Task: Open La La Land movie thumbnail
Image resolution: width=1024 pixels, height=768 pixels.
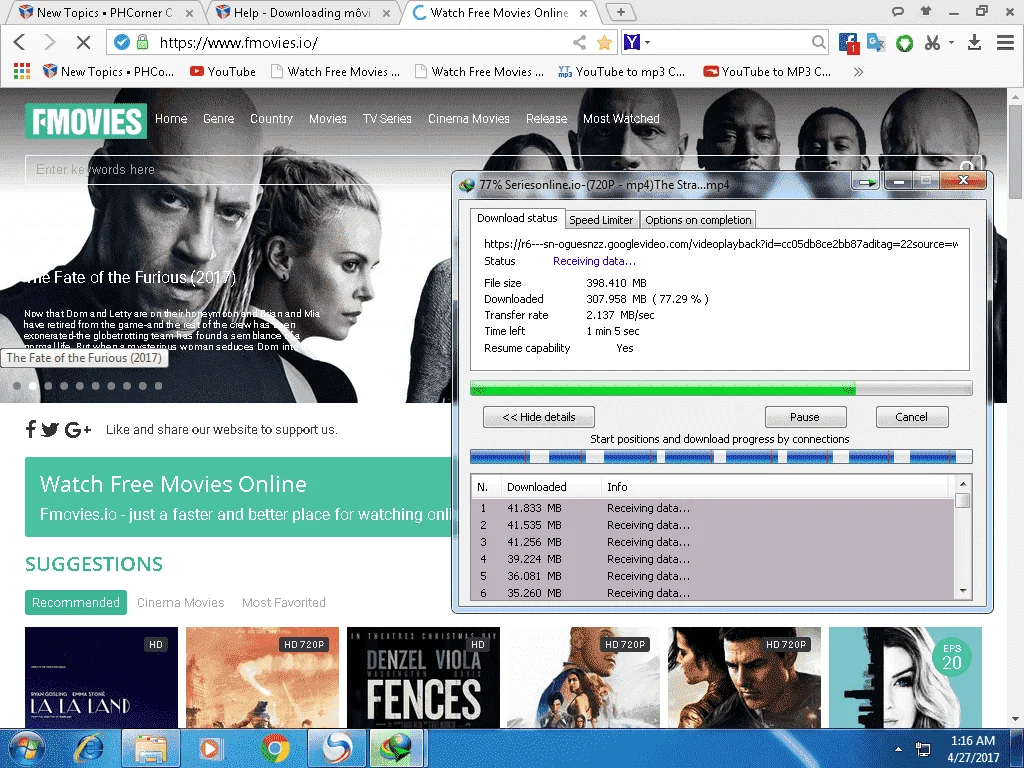Action: click(x=101, y=677)
